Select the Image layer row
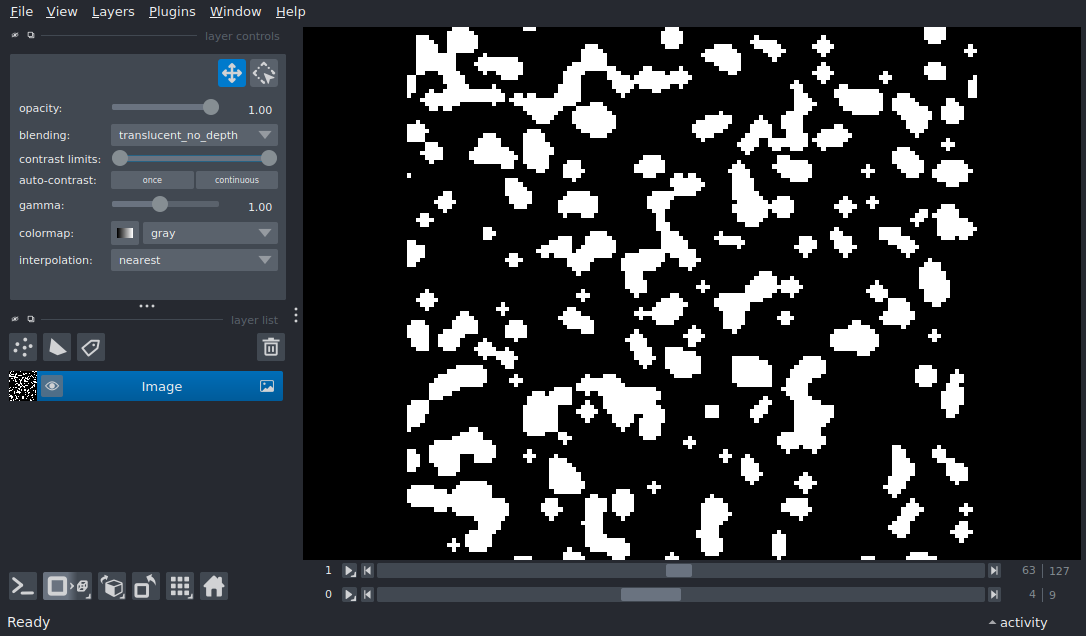 point(160,386)
